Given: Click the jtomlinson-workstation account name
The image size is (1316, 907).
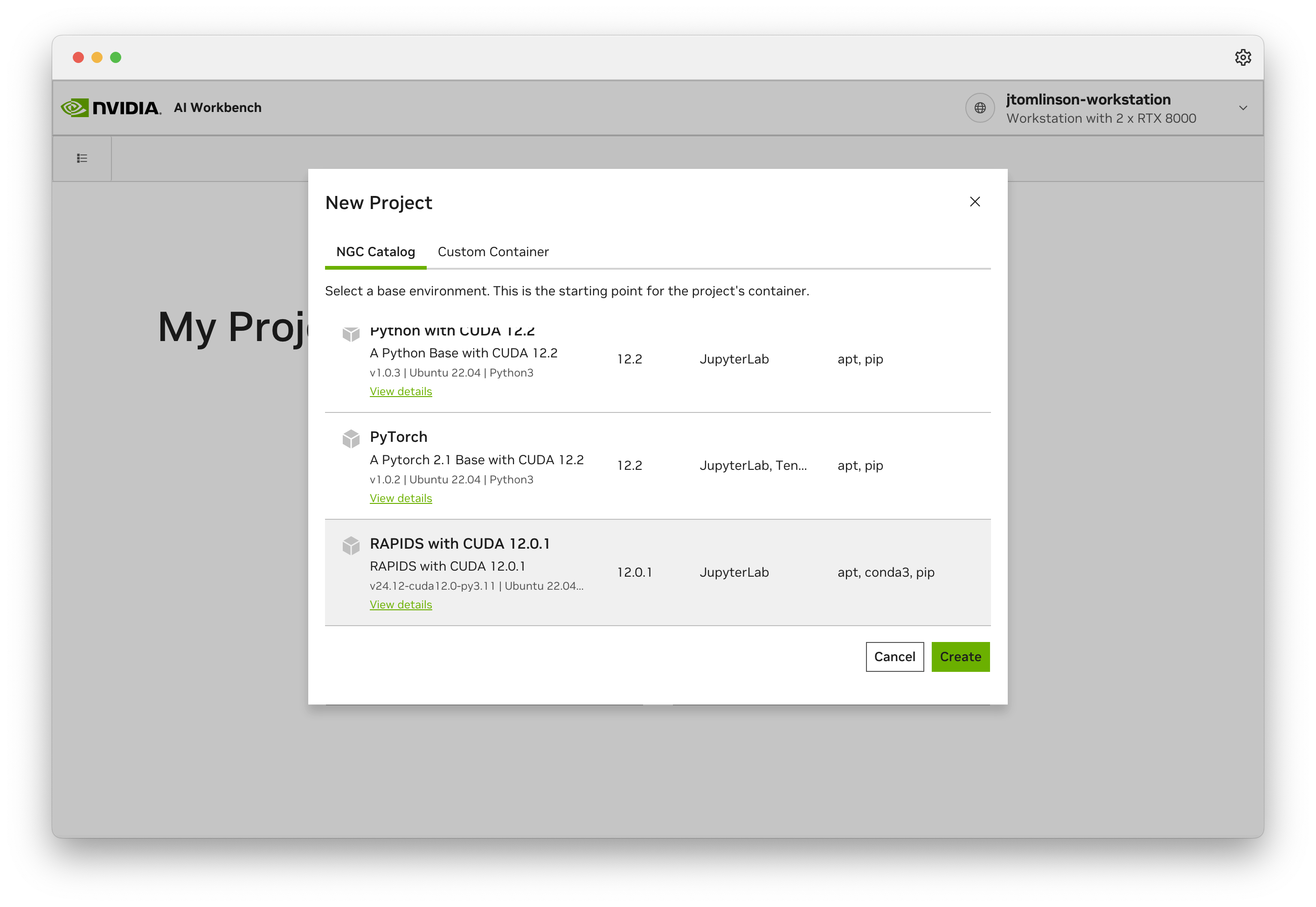Looking at the screenshot, I should pyautogui.click(x=1088, y=99).
